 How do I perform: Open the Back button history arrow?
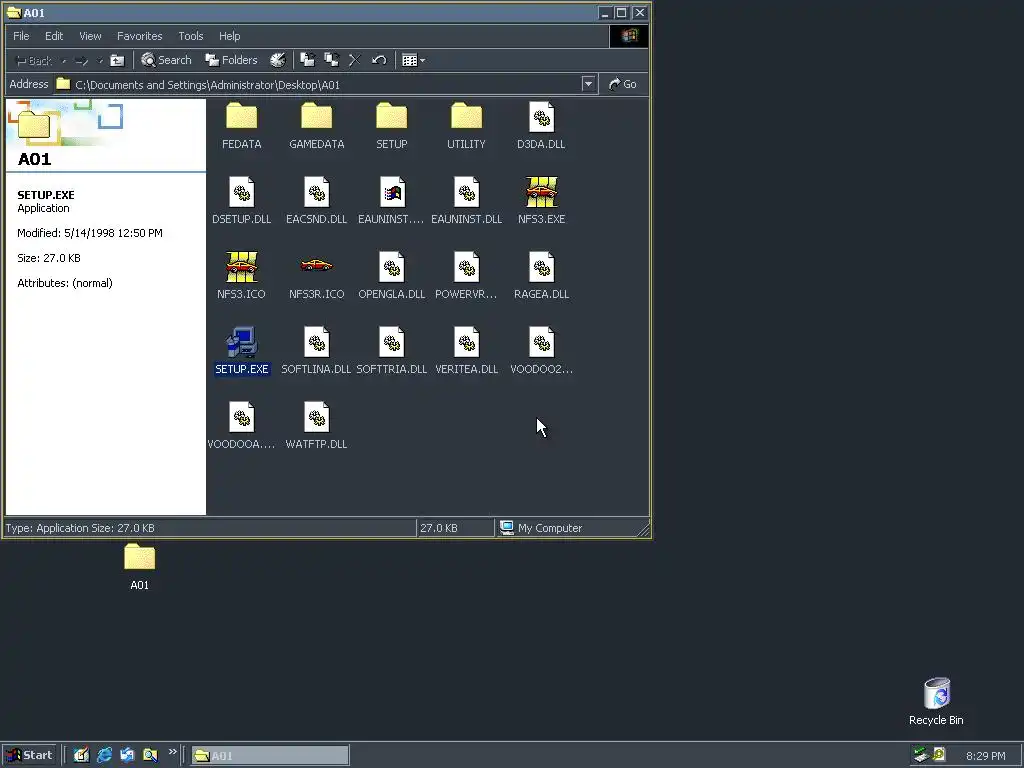coord(64,61)
